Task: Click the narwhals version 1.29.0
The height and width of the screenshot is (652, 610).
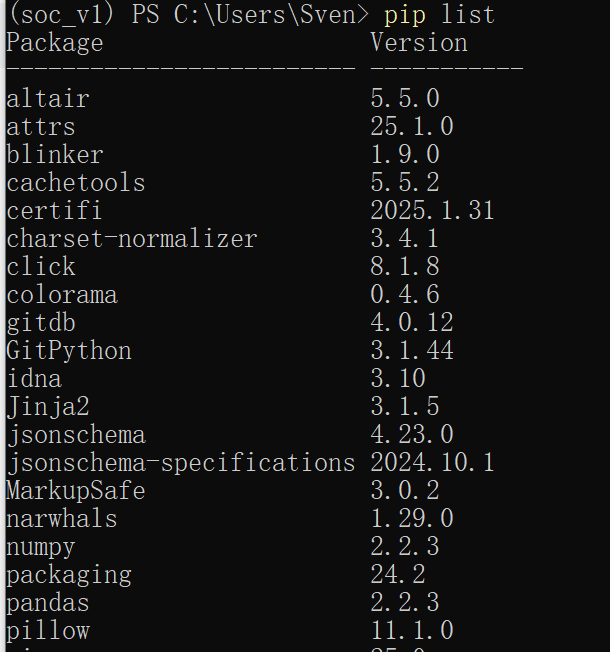Action: [x=412, y=519]
